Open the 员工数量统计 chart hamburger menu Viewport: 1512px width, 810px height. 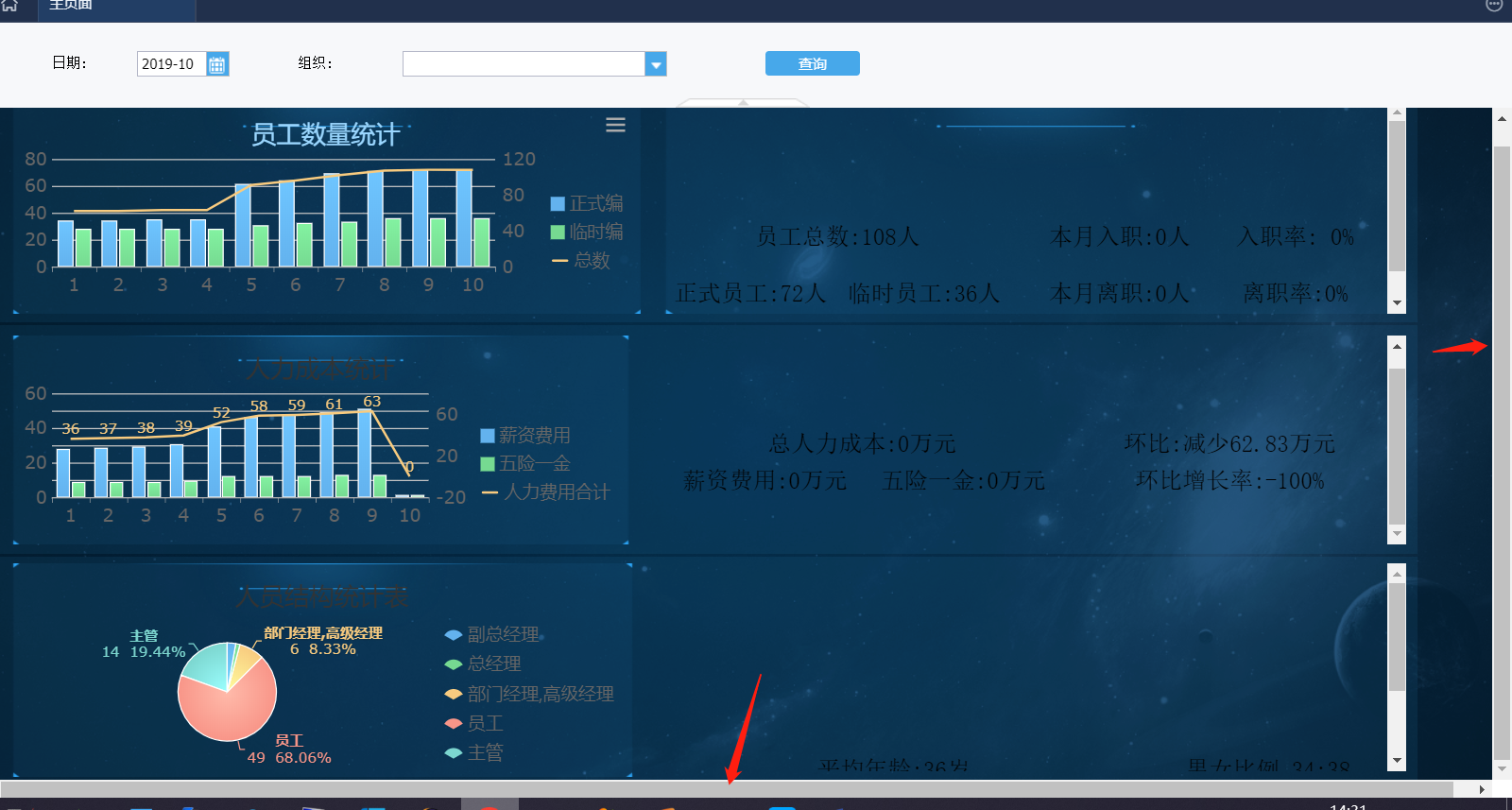click(x=615, y=125)
